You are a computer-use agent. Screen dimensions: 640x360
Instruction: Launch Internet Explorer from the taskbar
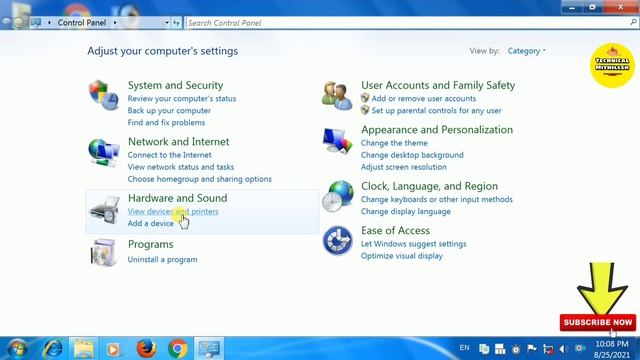[x=53, y=349]
